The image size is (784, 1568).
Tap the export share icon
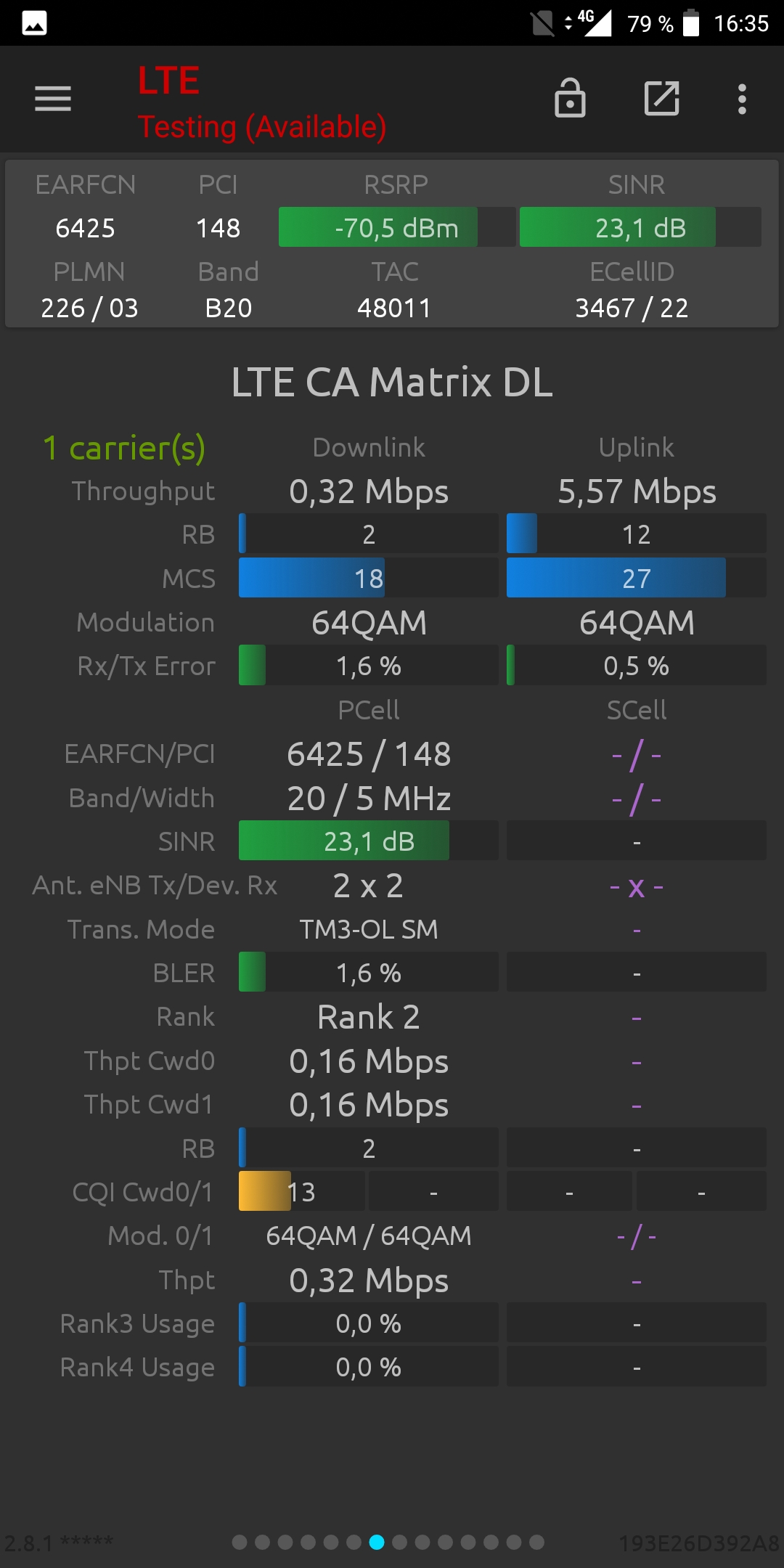(662, 98)
